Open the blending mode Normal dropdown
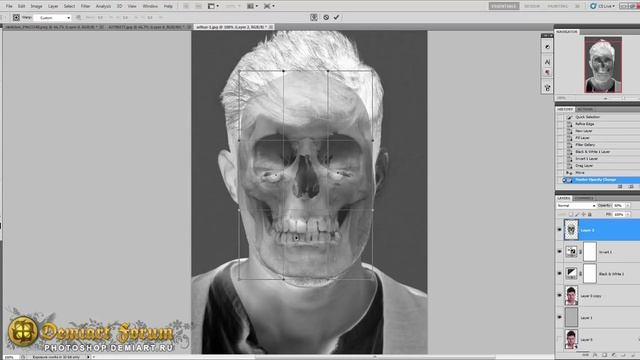 (x=576, y=206)
